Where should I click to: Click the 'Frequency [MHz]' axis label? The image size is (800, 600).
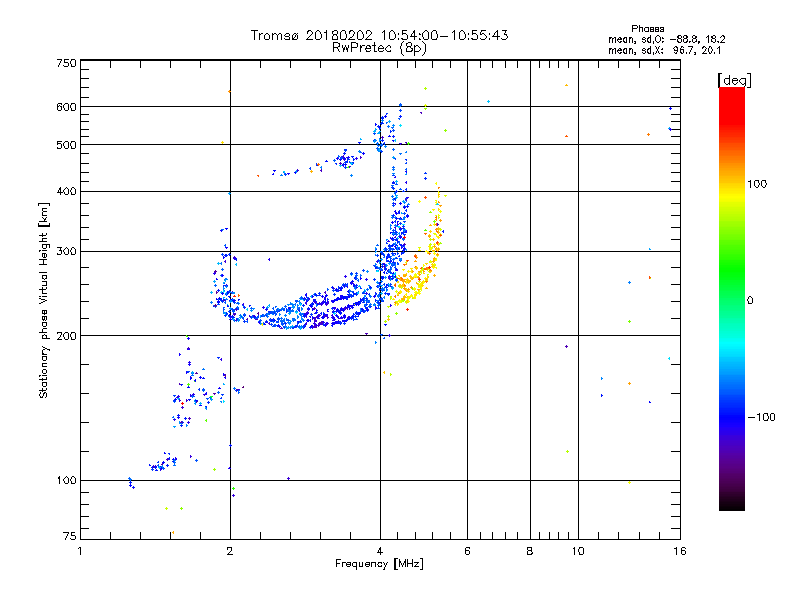coord(379,564)
